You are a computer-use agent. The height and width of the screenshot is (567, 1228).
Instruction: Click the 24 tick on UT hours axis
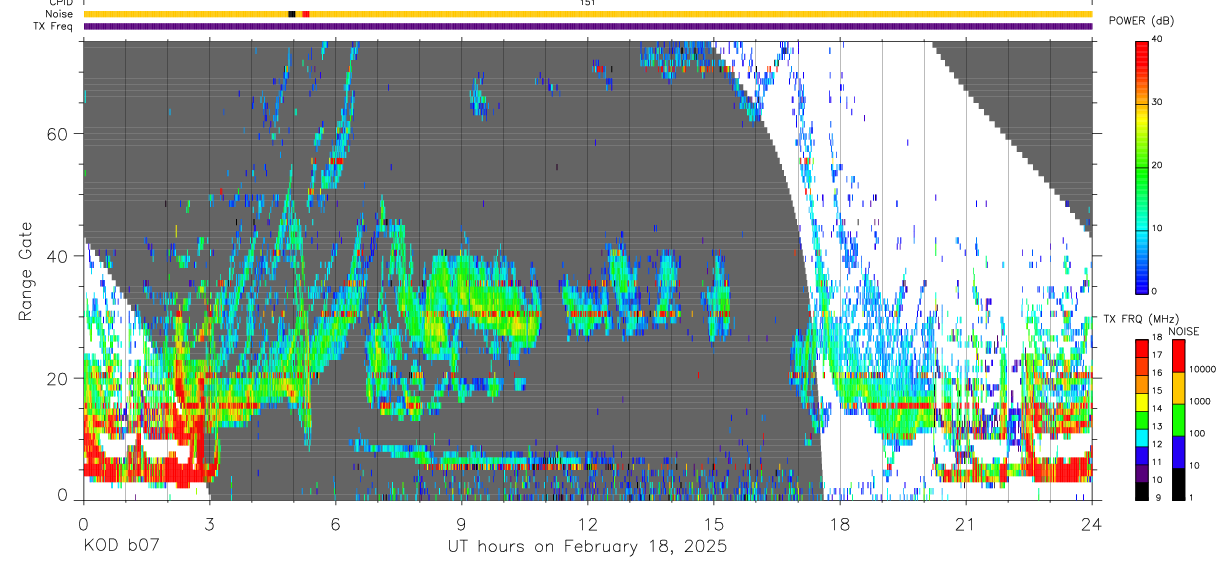[x=1092, y=523]
